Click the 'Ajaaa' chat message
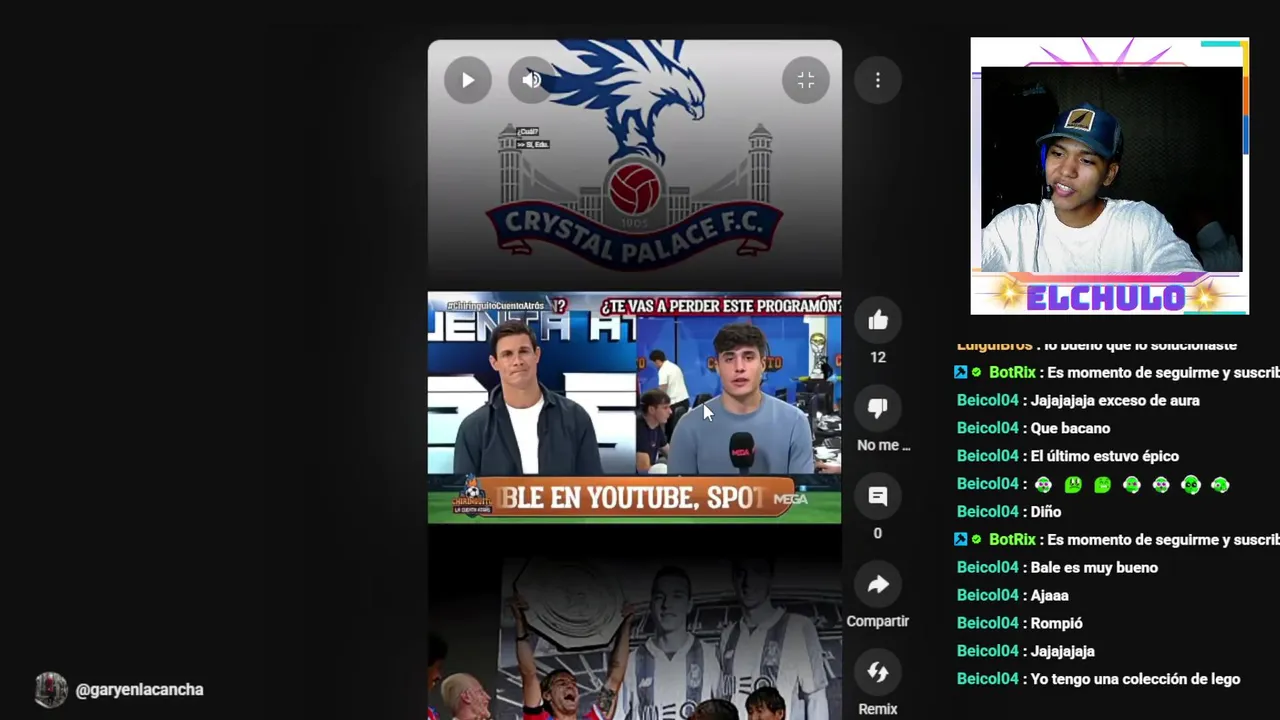 1013,595
